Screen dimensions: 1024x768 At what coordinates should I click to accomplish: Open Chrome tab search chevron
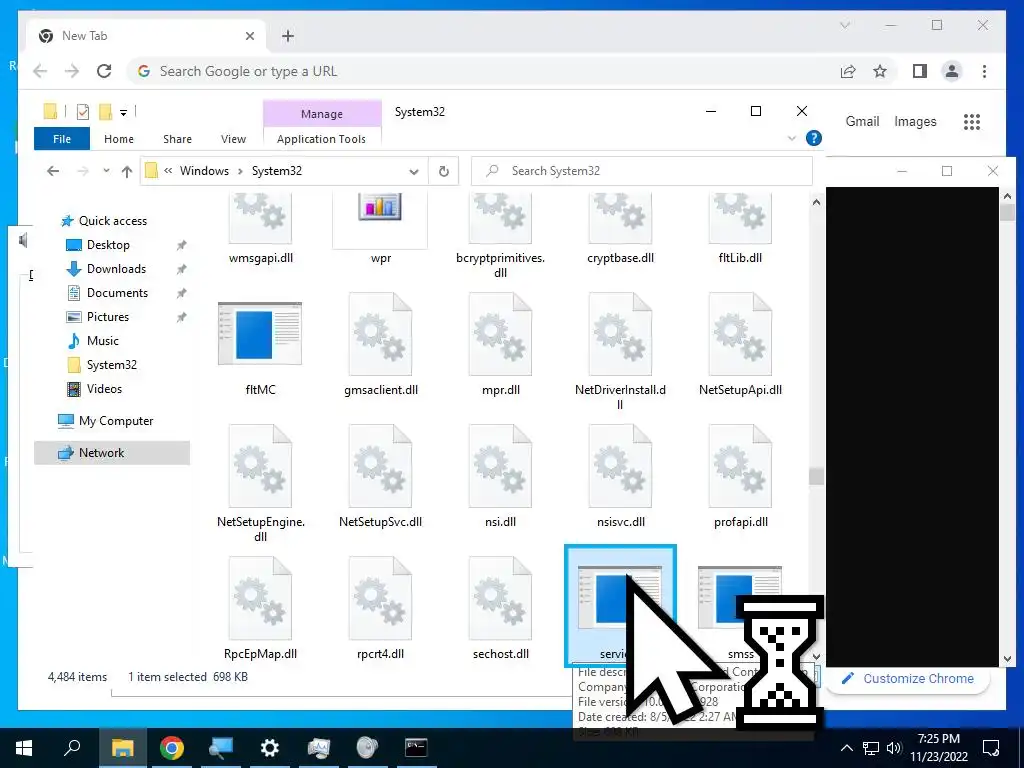(x=844, y=25)
